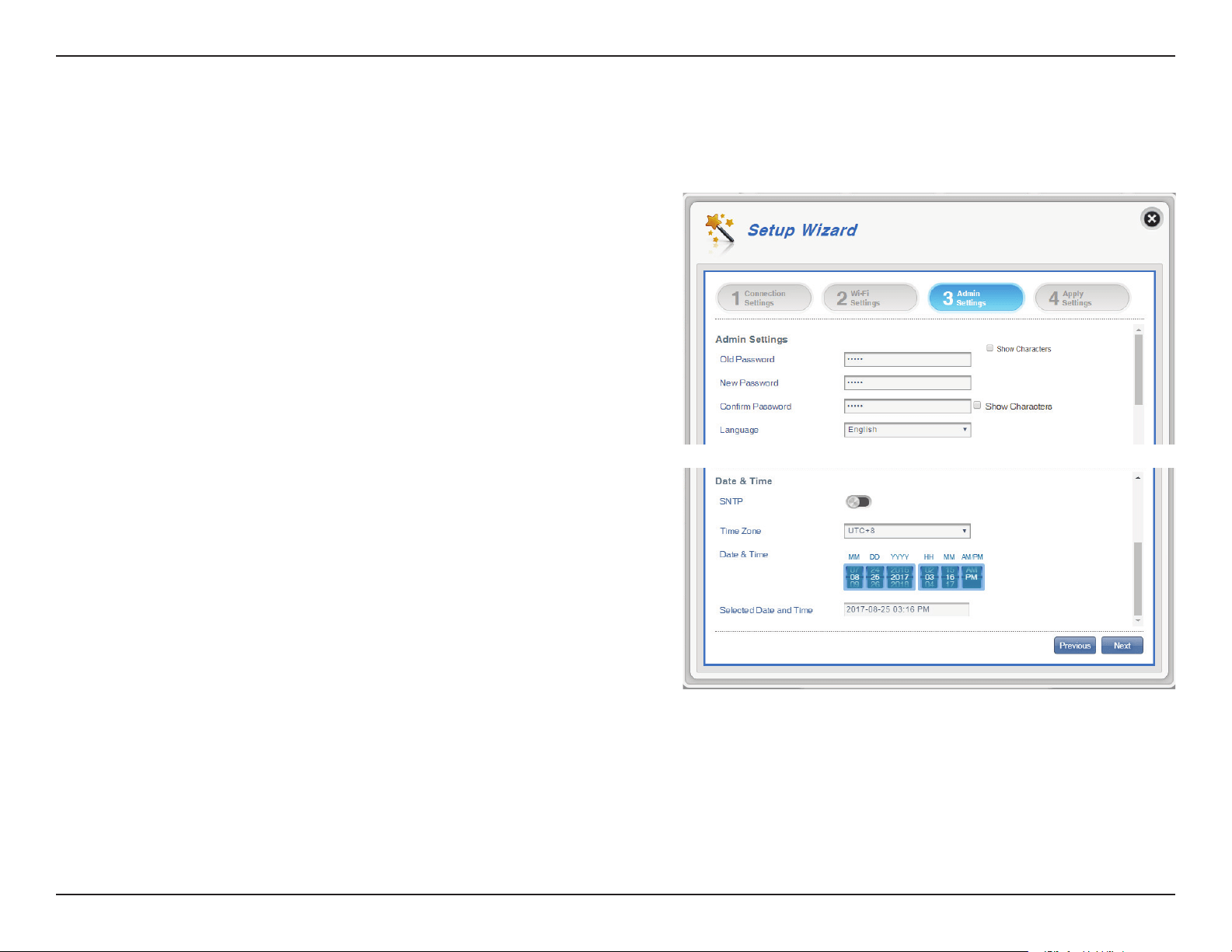Jump to step 4 Apply Settings
Screen dimensions: 1232x952
(1082, 298)
